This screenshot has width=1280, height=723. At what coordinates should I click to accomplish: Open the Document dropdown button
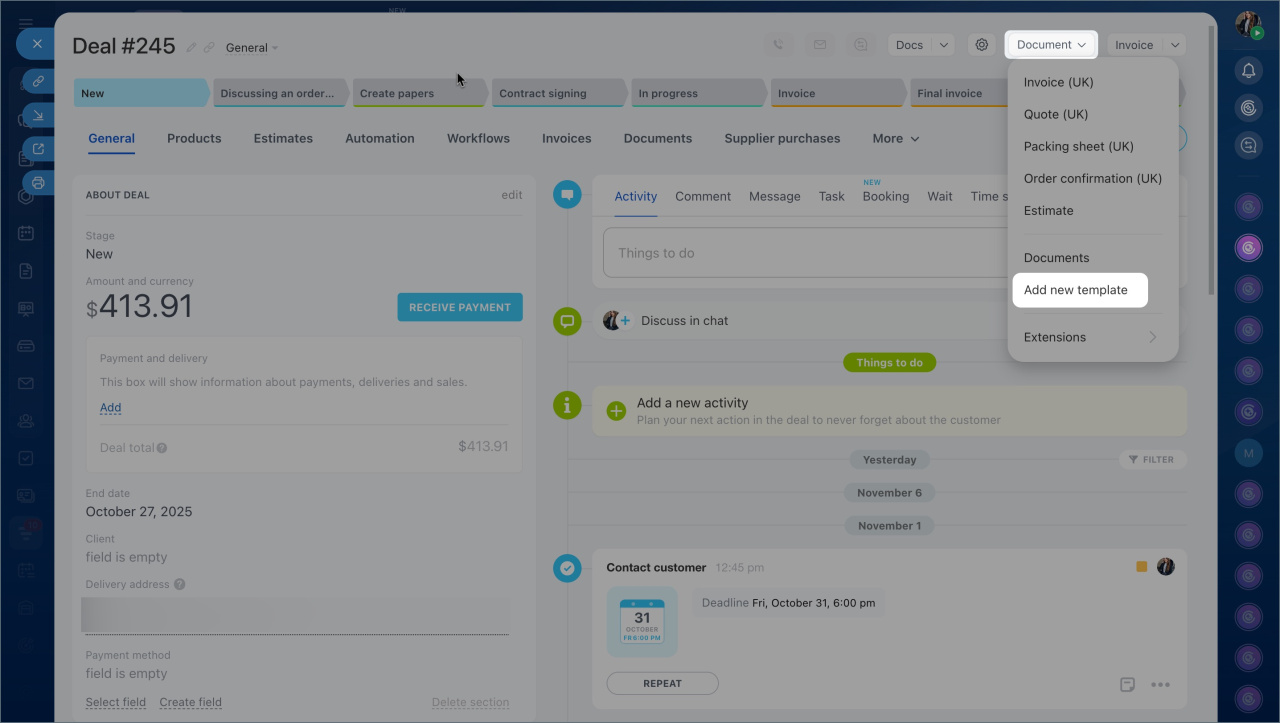point(1050,45)
